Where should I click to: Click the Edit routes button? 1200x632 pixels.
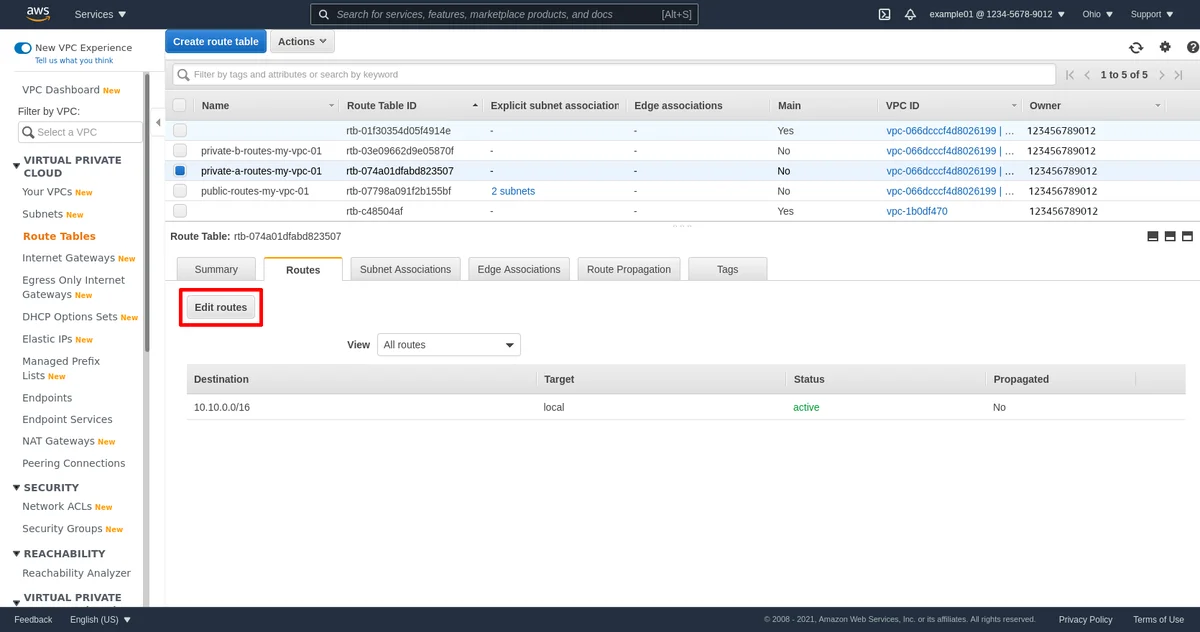point(221,307)
